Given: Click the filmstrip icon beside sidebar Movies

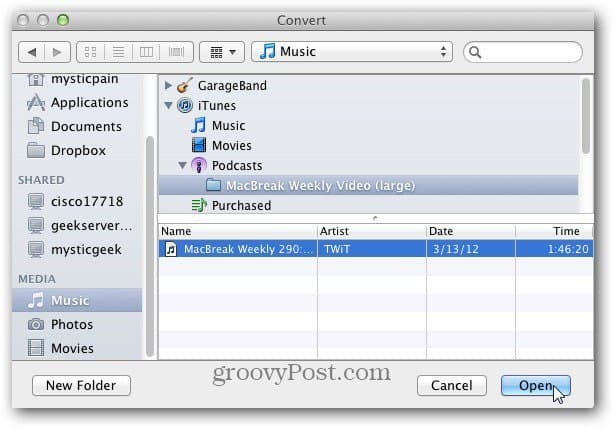Looking at the screenshot, I should point(36,348).
